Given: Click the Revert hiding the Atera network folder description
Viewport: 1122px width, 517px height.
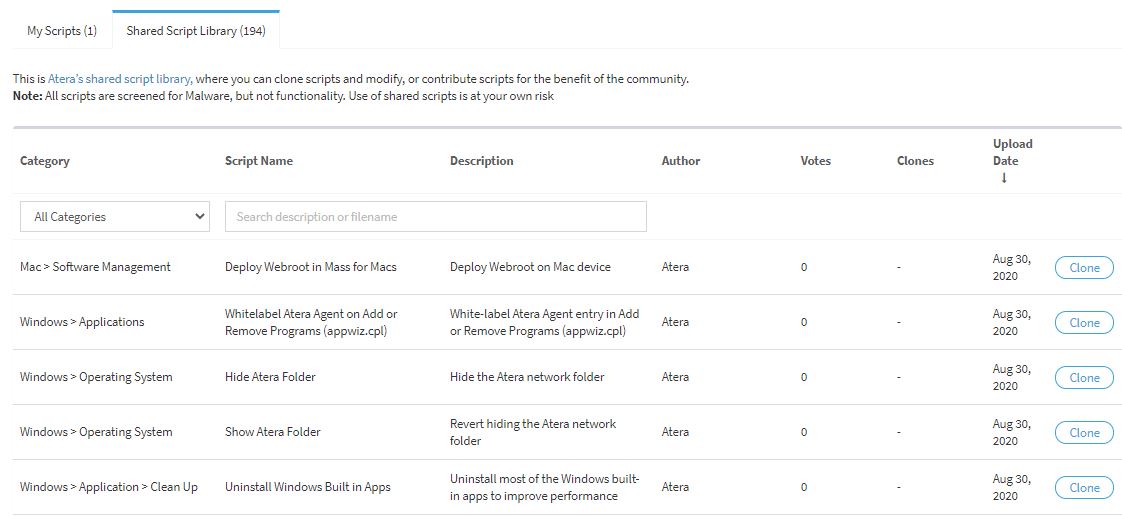Looking at the screenshot, I should point(533,432).
